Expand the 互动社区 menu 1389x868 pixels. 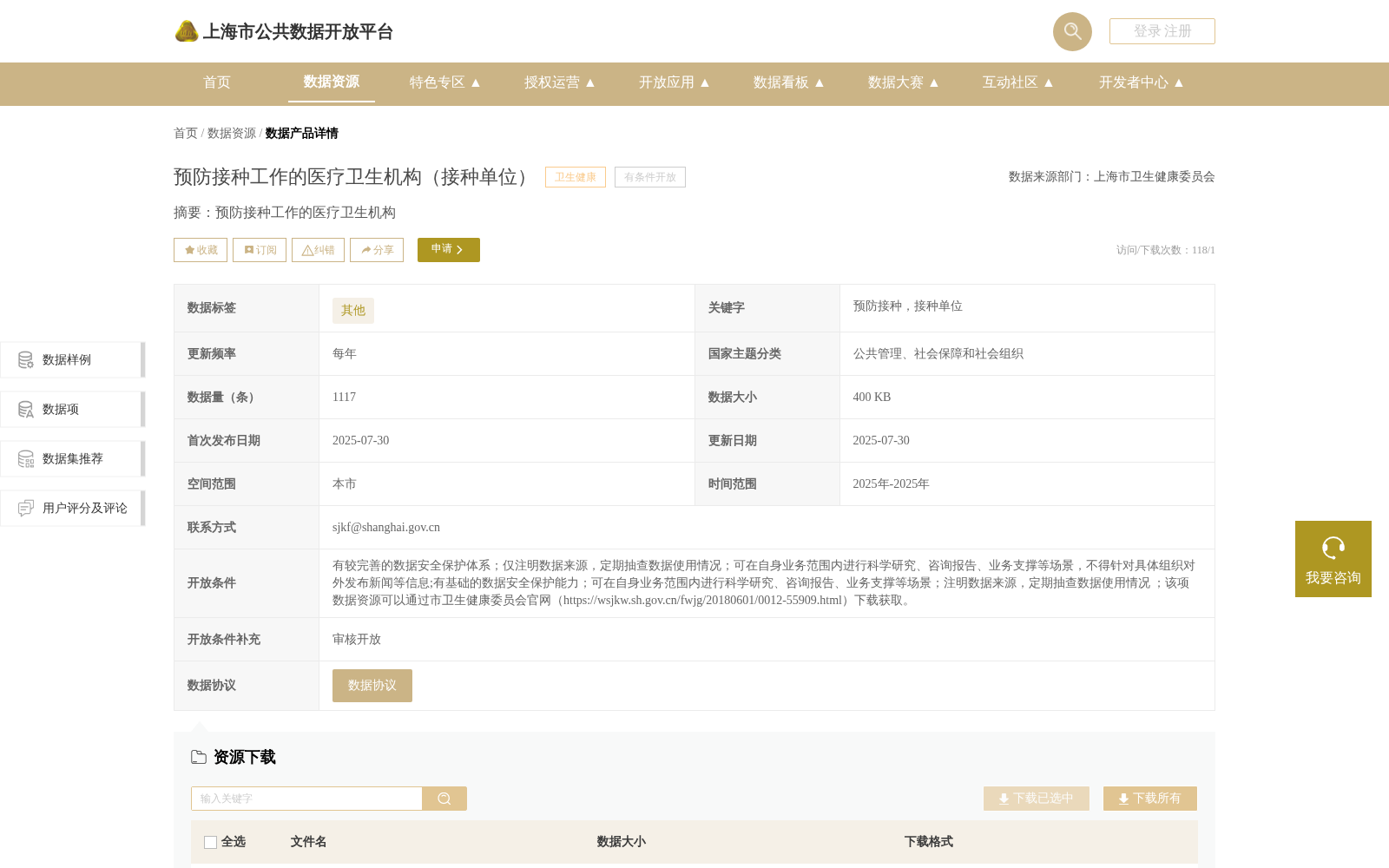pos(1017,82)
